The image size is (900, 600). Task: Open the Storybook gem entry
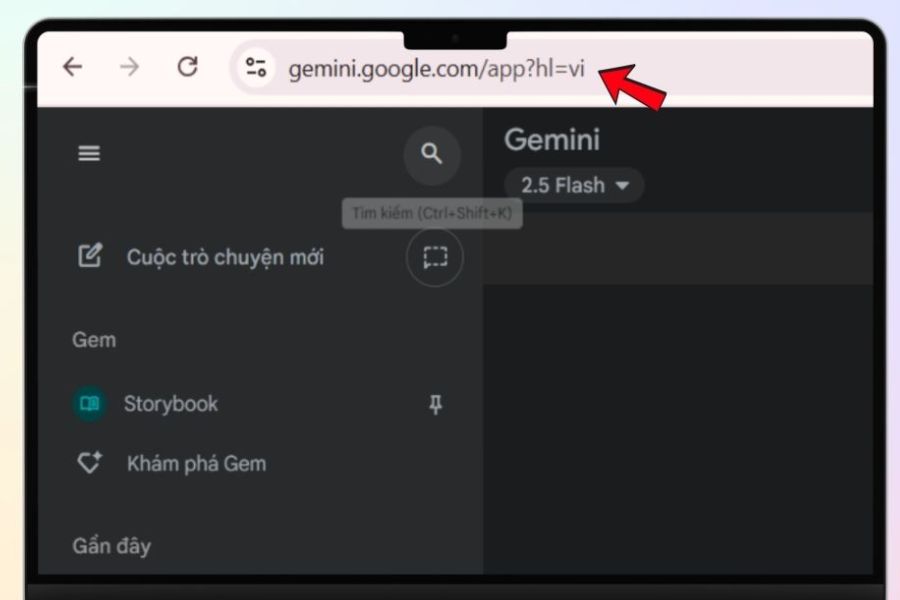(171, 404)
